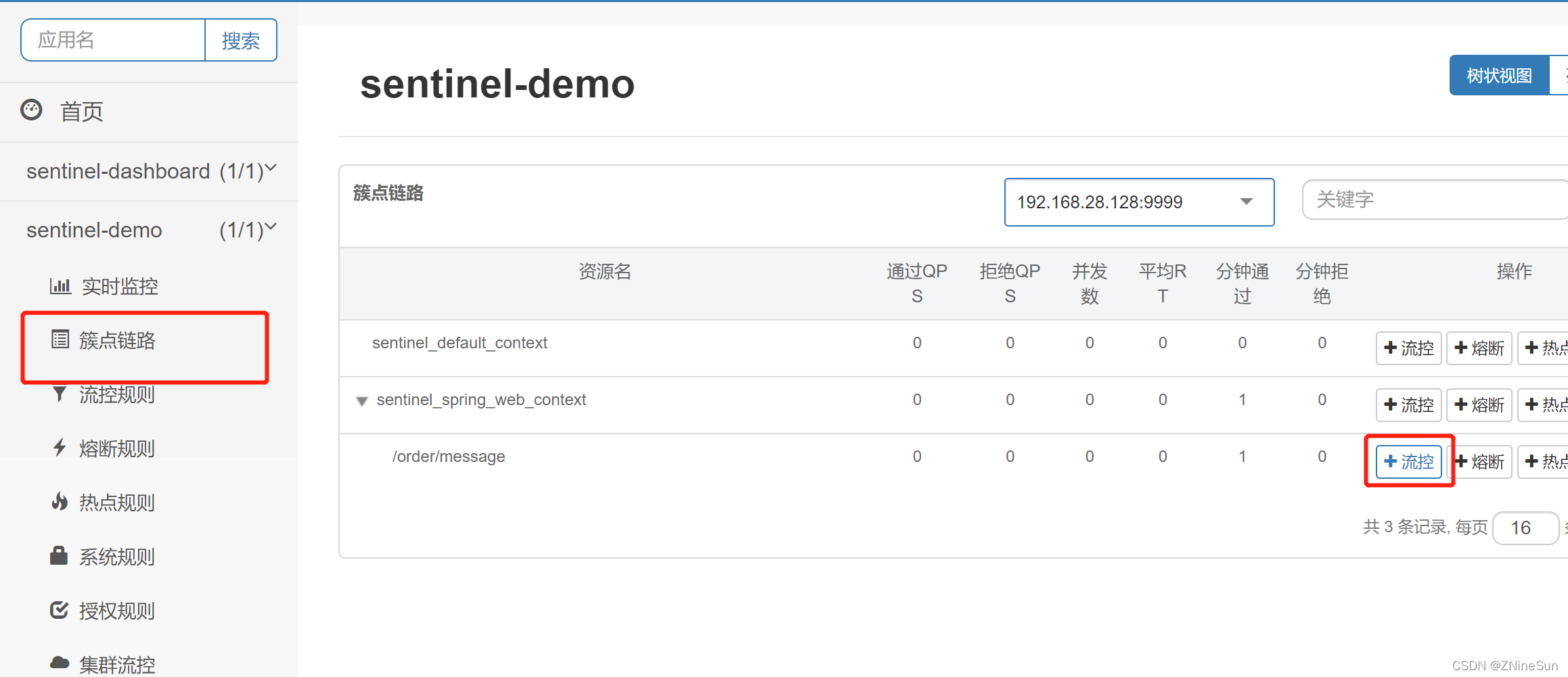Click the checkmark icon for 授权规则

coord(60,609)
